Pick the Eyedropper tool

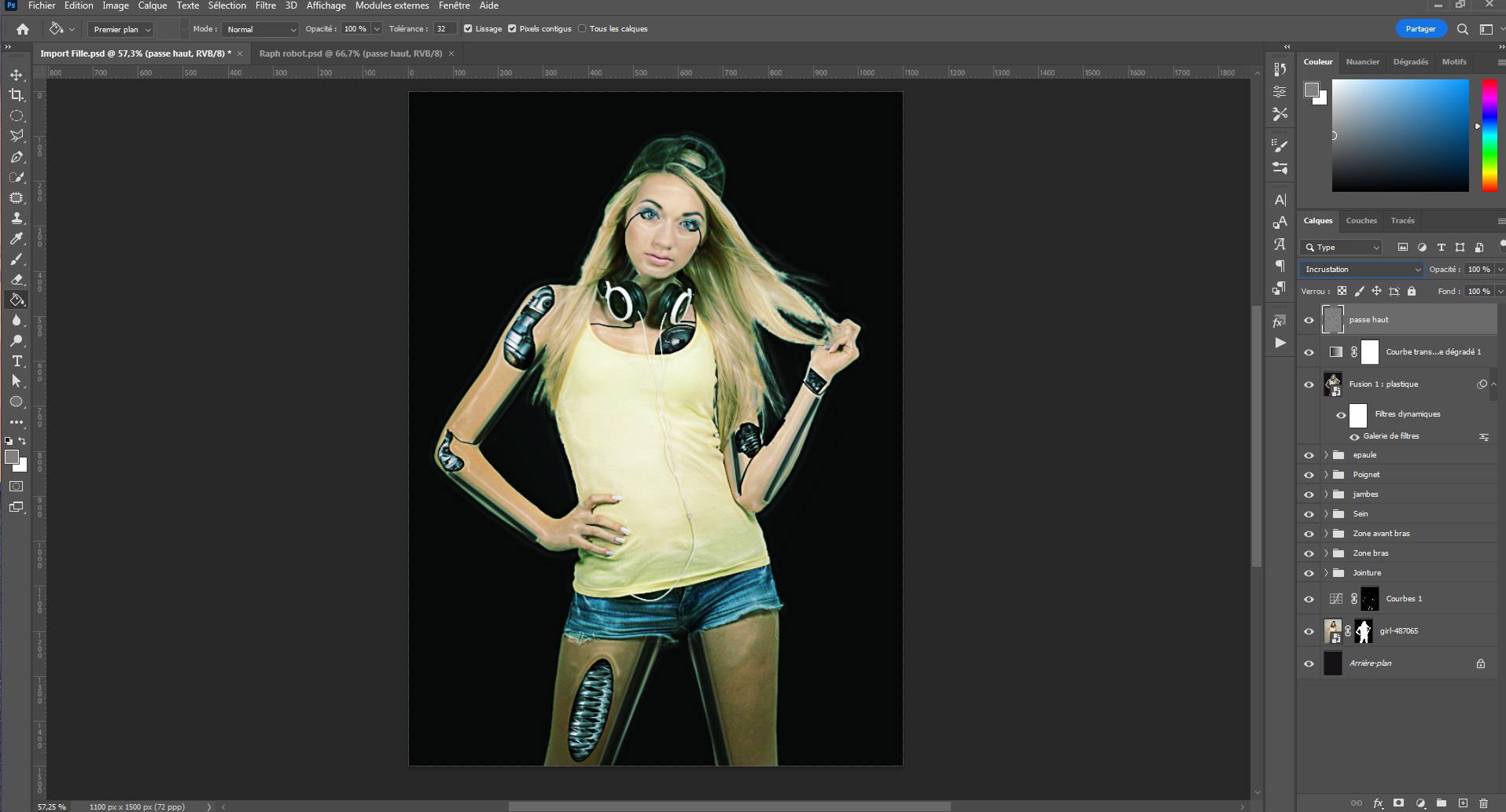[x=17, y=238]
